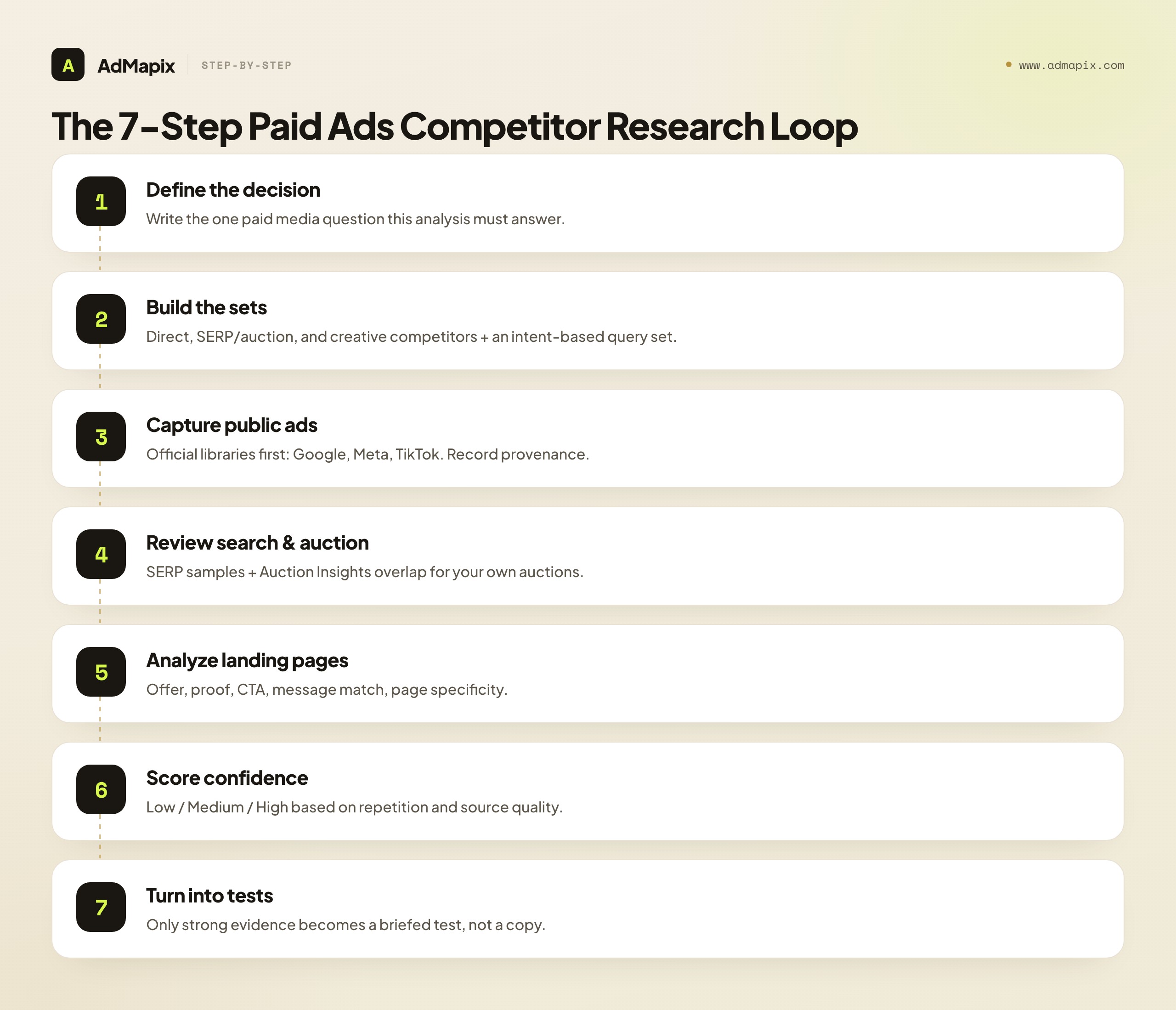This screenshot has height=1010, width=1176.
Task: Click the step 5 number badge
Action: 101,672
